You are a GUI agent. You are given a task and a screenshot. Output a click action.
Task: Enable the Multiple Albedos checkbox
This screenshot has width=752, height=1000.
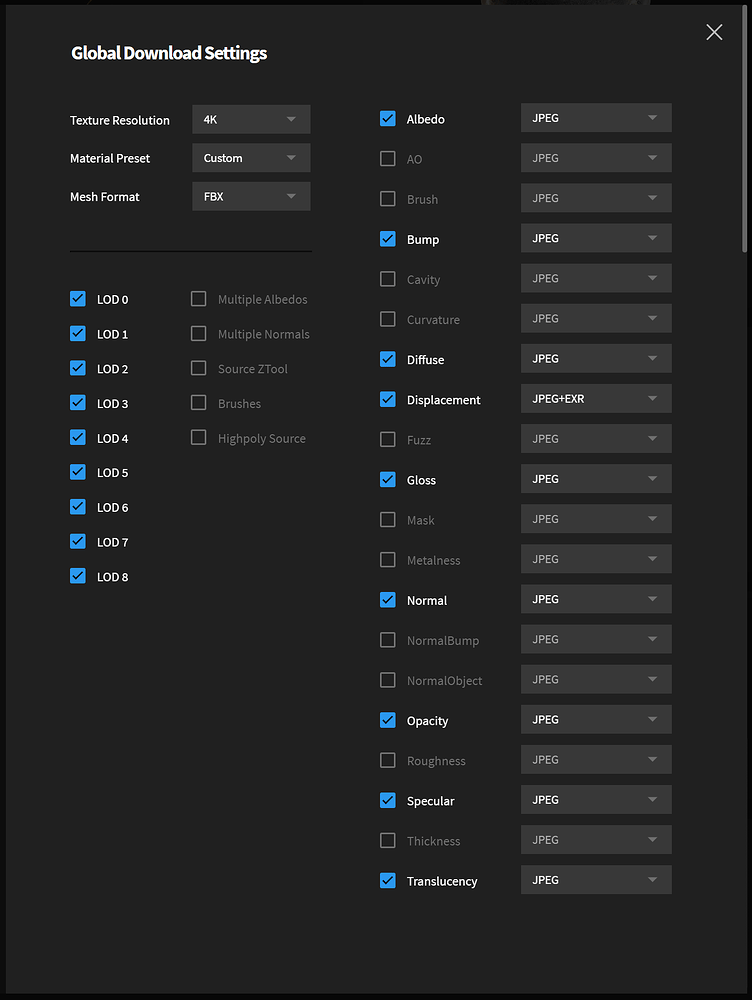199,299
